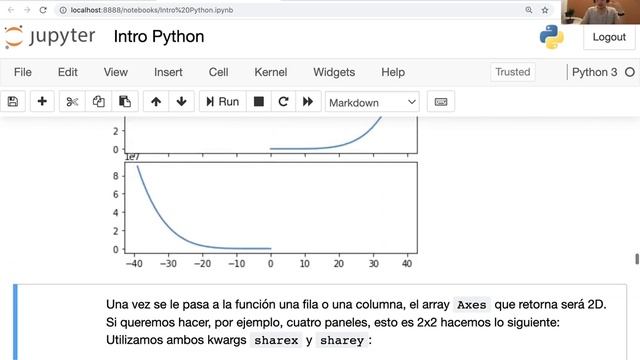This screenshot has height=360, width=640.
Task: Click the Logout button
Action: click(x=609, y=37)
